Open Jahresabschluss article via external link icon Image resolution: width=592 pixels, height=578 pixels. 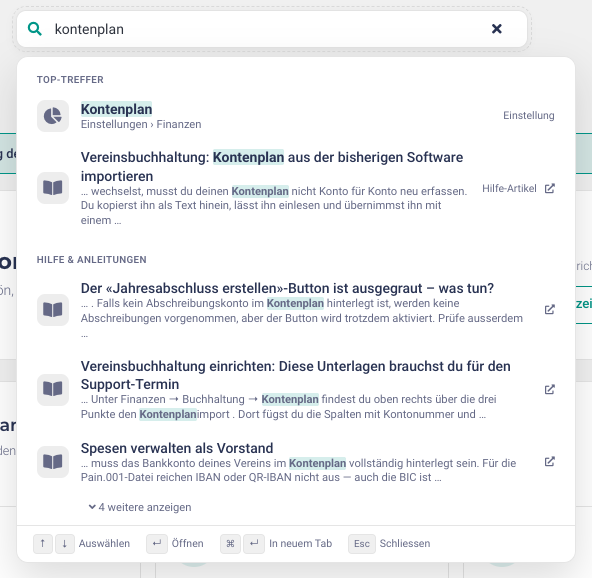coord(550,310)
